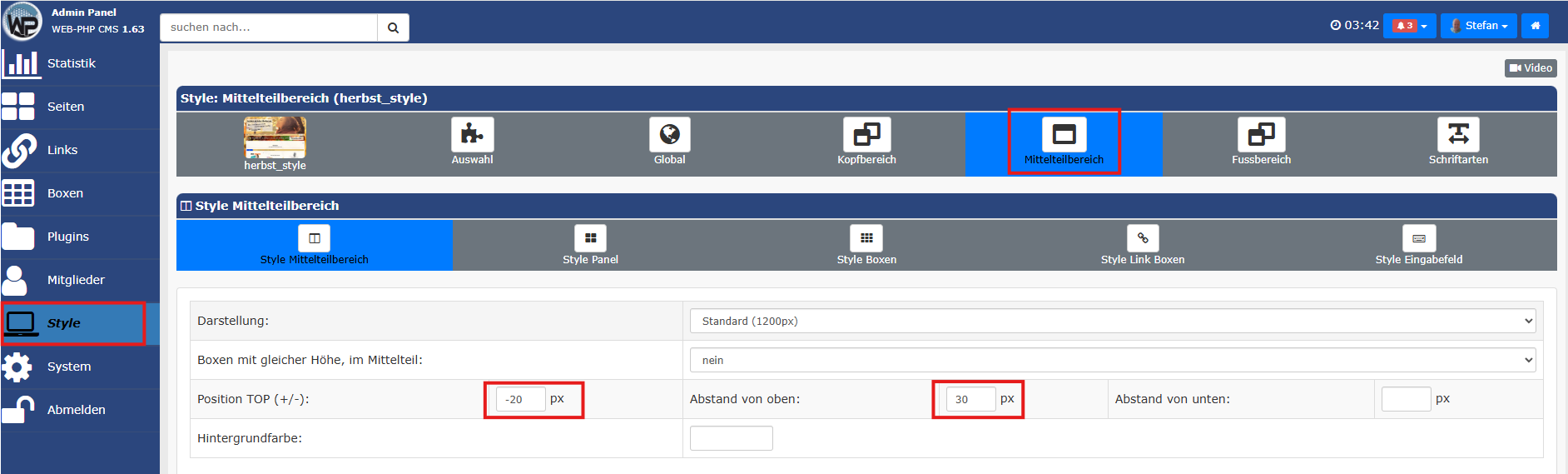This screenshot has height=474, width=1568.
Task: Open the Auswahl puzzle icon
Action: coord(472,135)
